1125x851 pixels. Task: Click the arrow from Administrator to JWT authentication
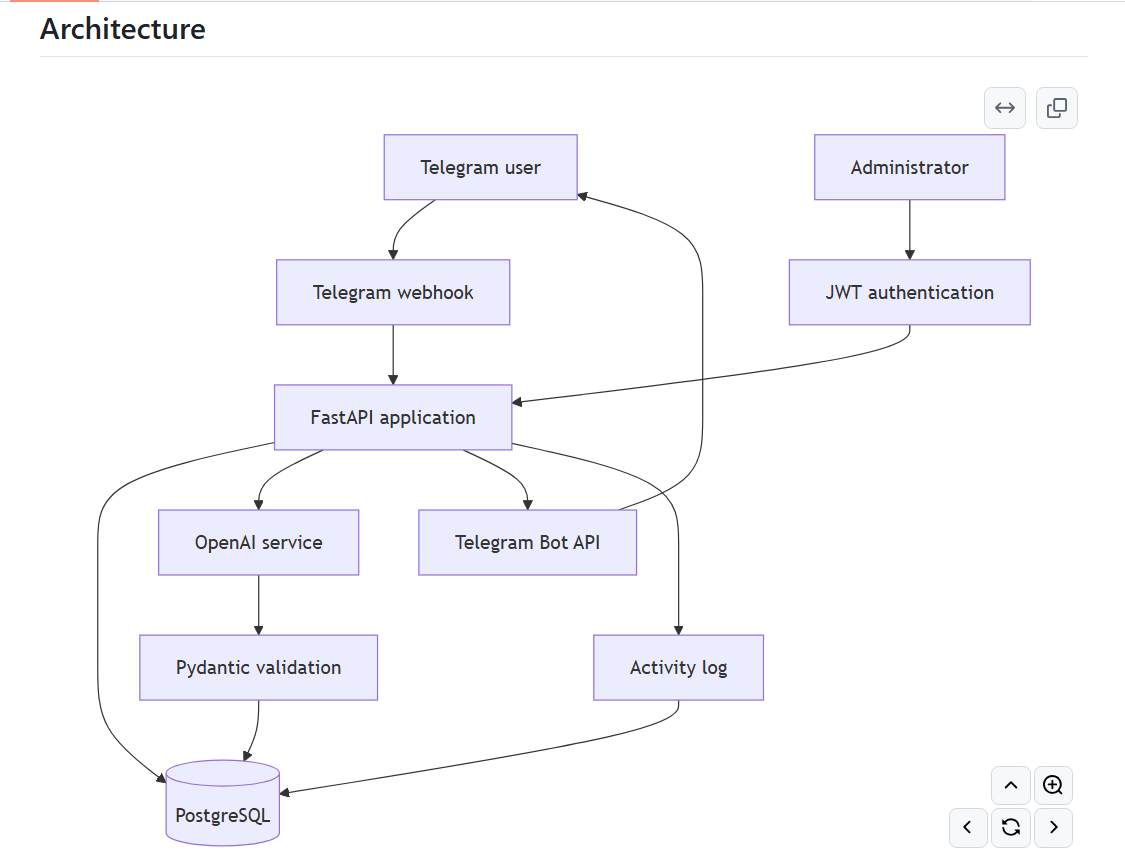909,230
